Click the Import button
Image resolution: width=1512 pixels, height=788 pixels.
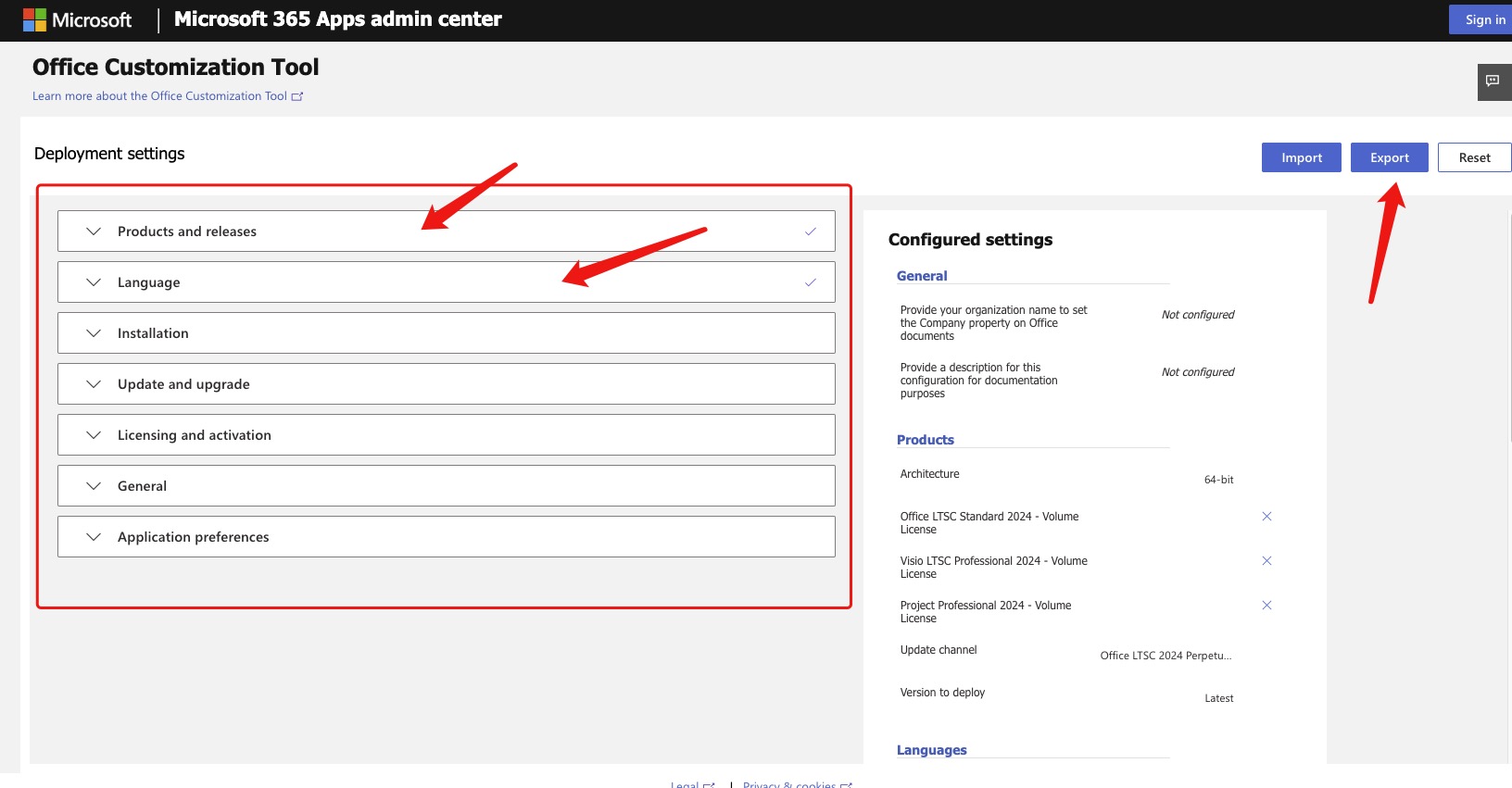click(1302, 157)
